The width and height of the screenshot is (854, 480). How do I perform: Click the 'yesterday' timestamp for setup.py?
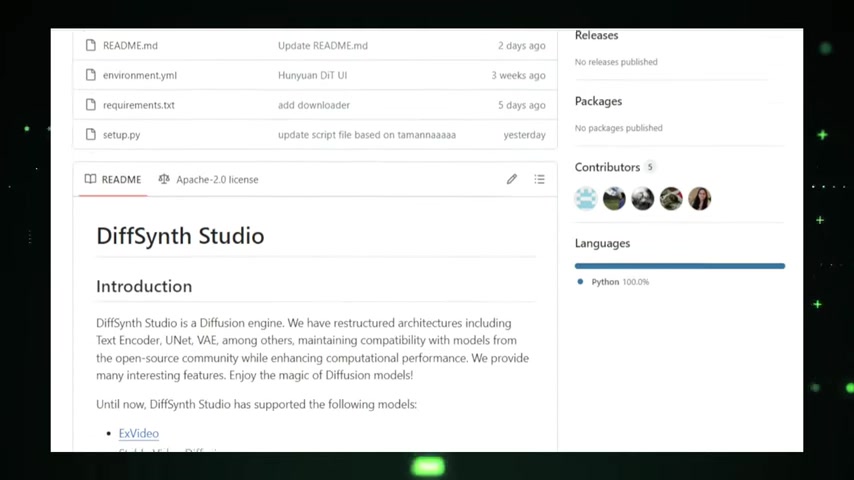pos(524,135)
